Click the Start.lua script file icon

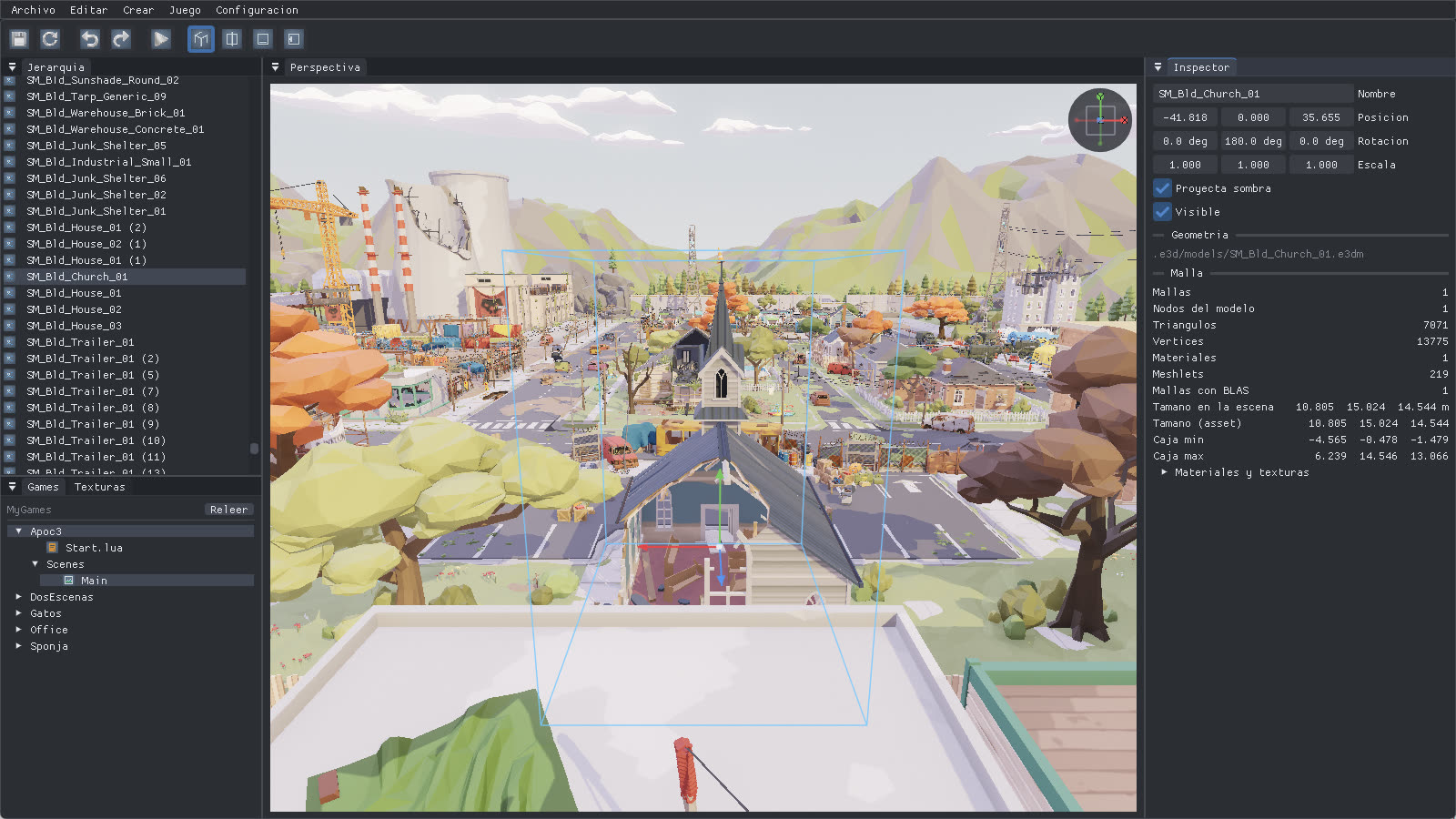(x=52, y=548)
